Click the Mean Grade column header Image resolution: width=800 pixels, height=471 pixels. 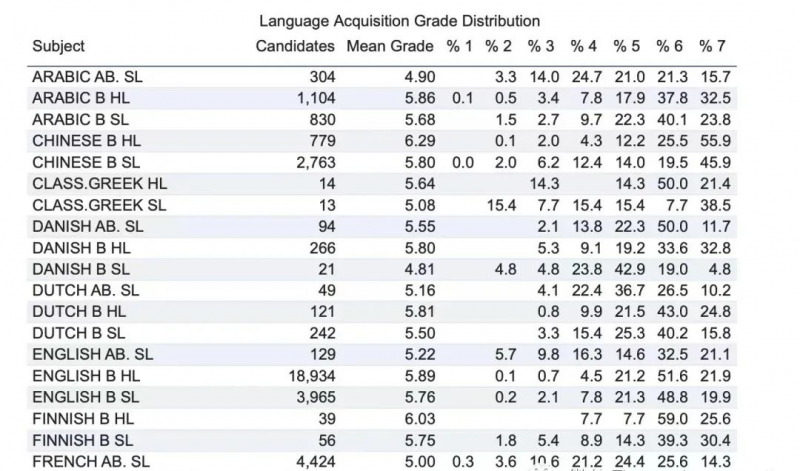(x=390, y=46)
